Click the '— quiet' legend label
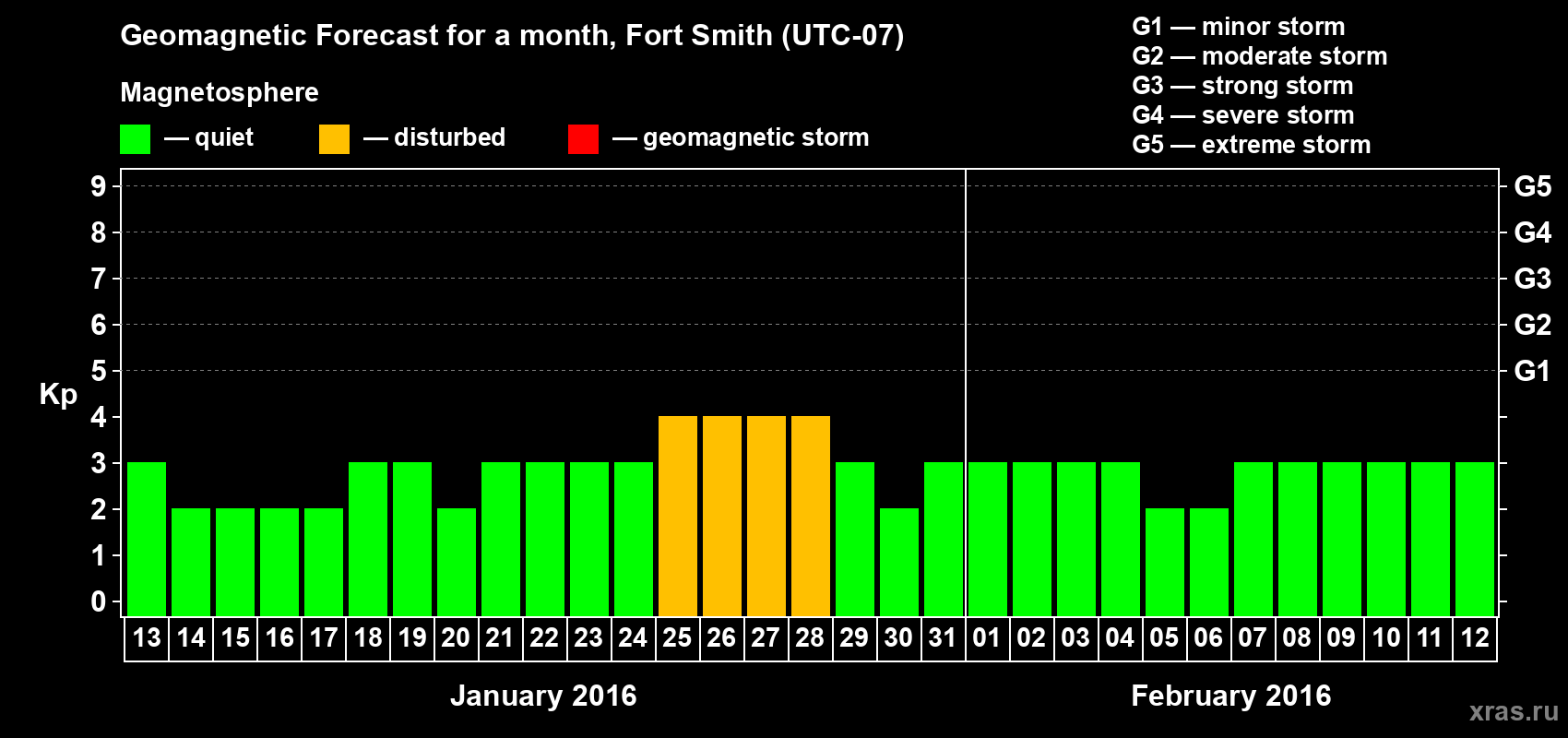Image resolution: width=1568 pixels, height=738 pixels. (209, 137)
